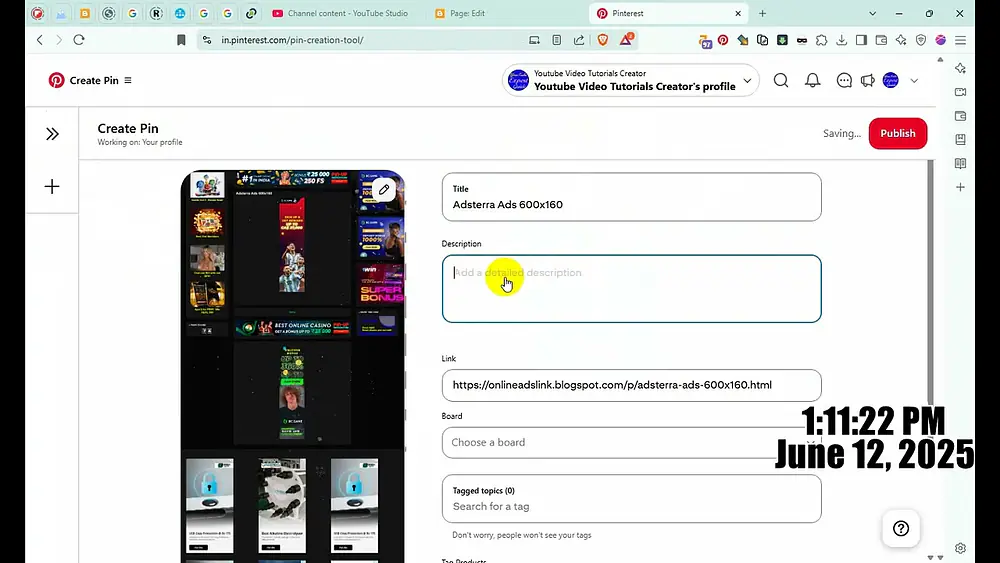The image size is (1000, 563).
Task: Reload the Pinterest page
Action: click(79, 40)
